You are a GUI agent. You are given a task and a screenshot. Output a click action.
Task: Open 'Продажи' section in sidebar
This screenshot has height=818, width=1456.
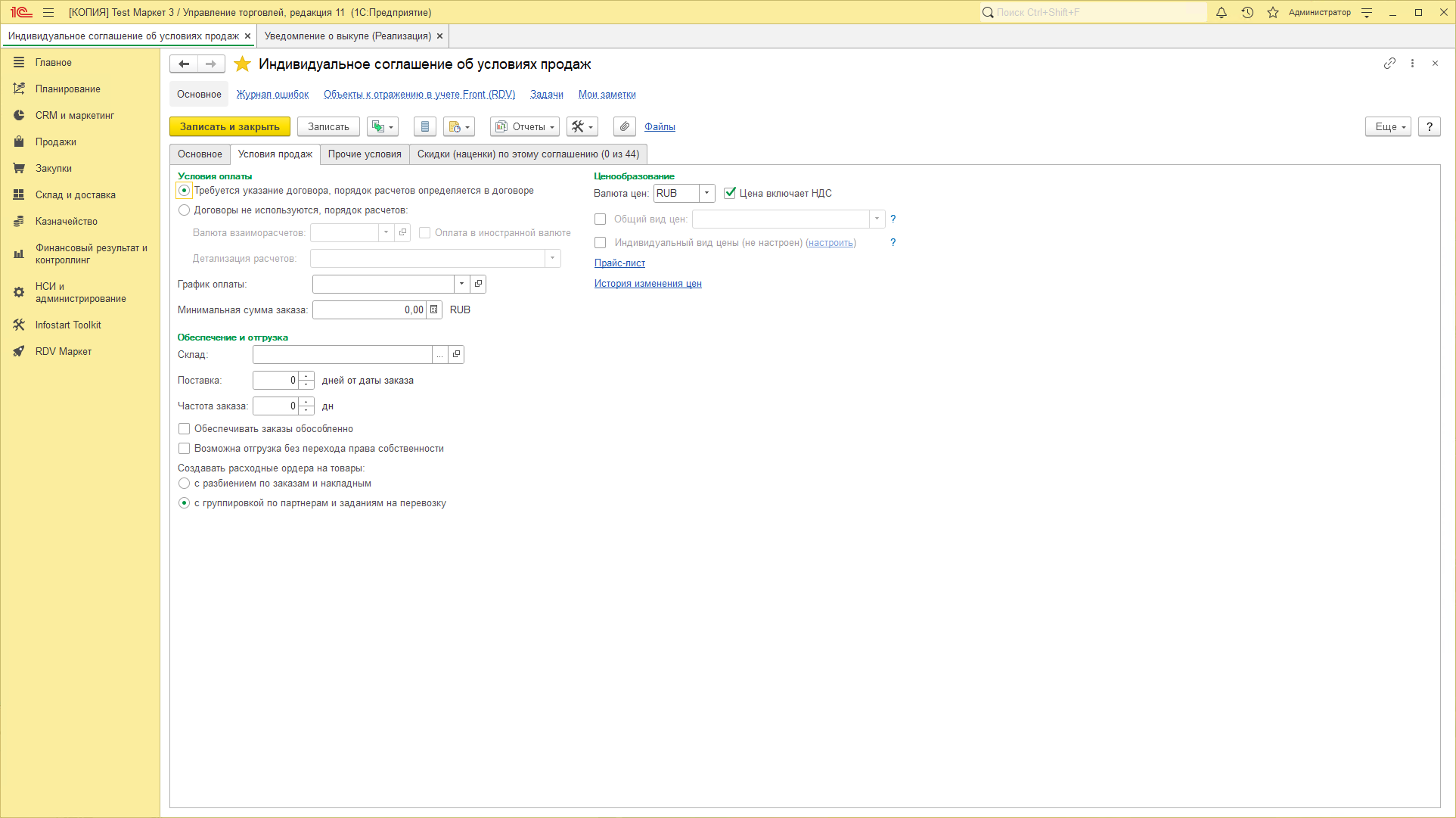tap(55, 142)
